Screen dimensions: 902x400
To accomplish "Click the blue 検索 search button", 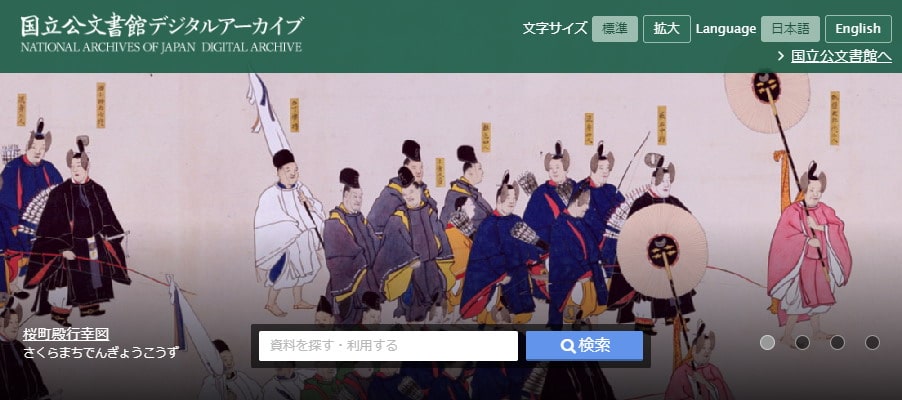I will [x=584, y=346].
